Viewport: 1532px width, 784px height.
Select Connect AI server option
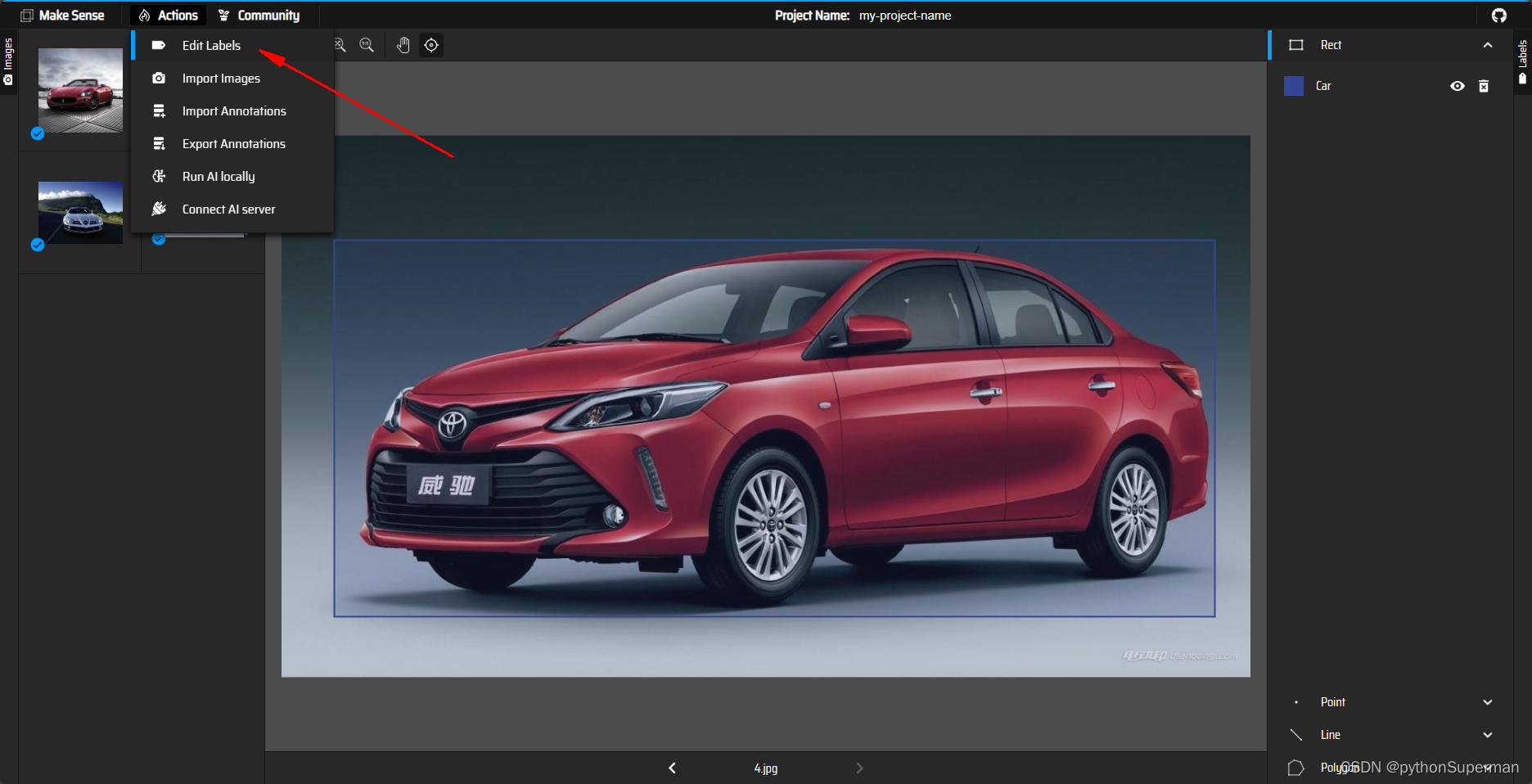tap(233, 210)
